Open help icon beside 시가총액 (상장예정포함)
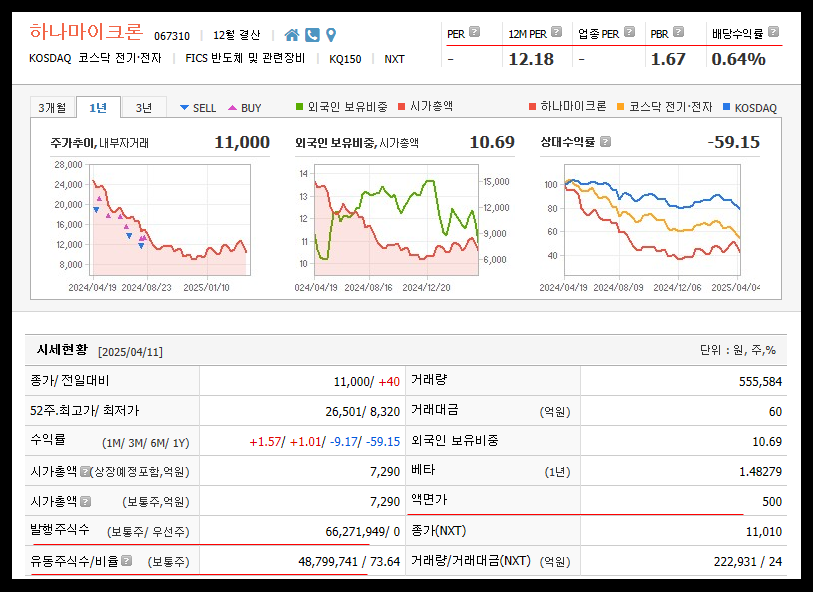Screen dimensions: 813x592 [x=85, y=471]
